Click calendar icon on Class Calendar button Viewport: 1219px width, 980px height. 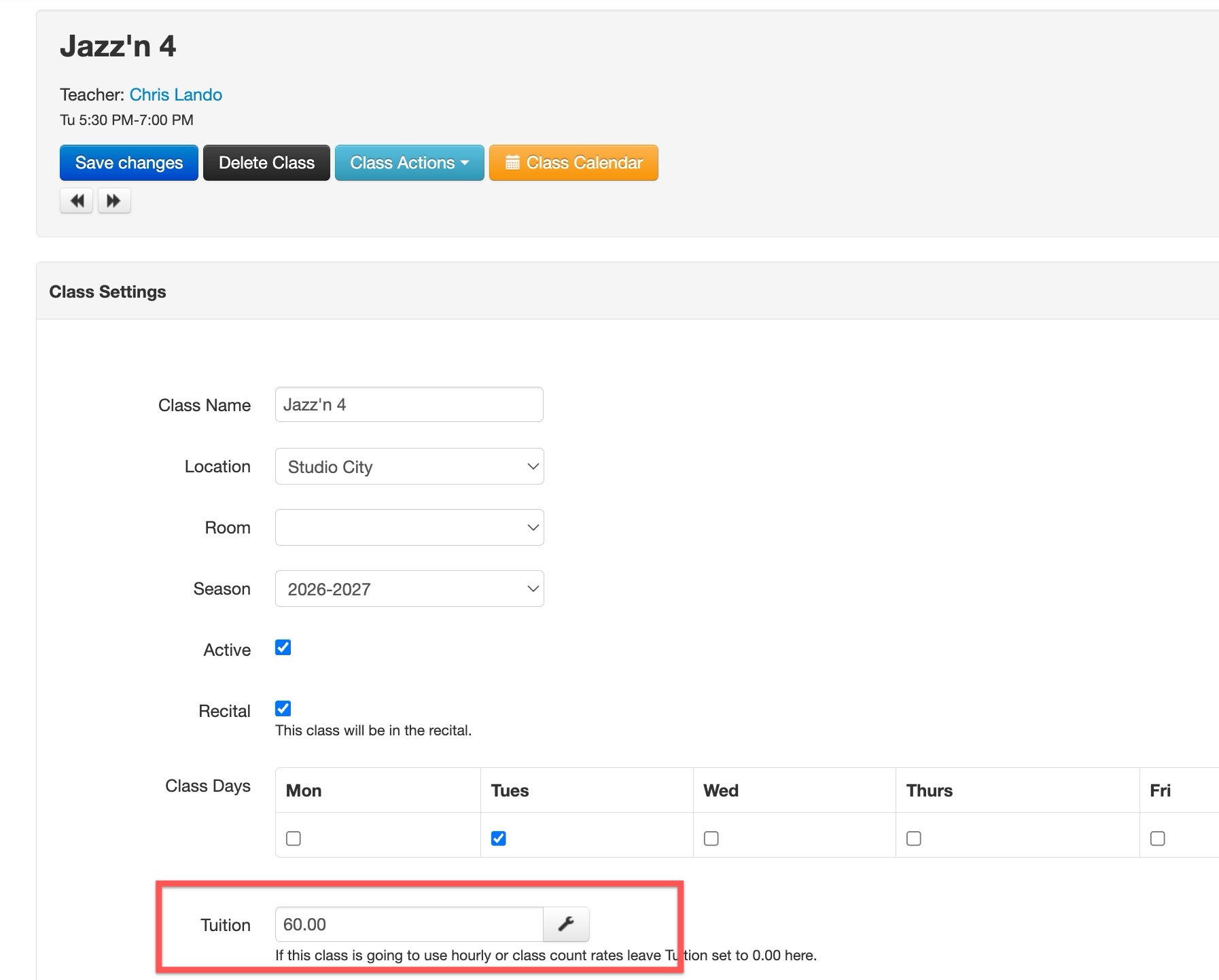(x=512, y=162)
